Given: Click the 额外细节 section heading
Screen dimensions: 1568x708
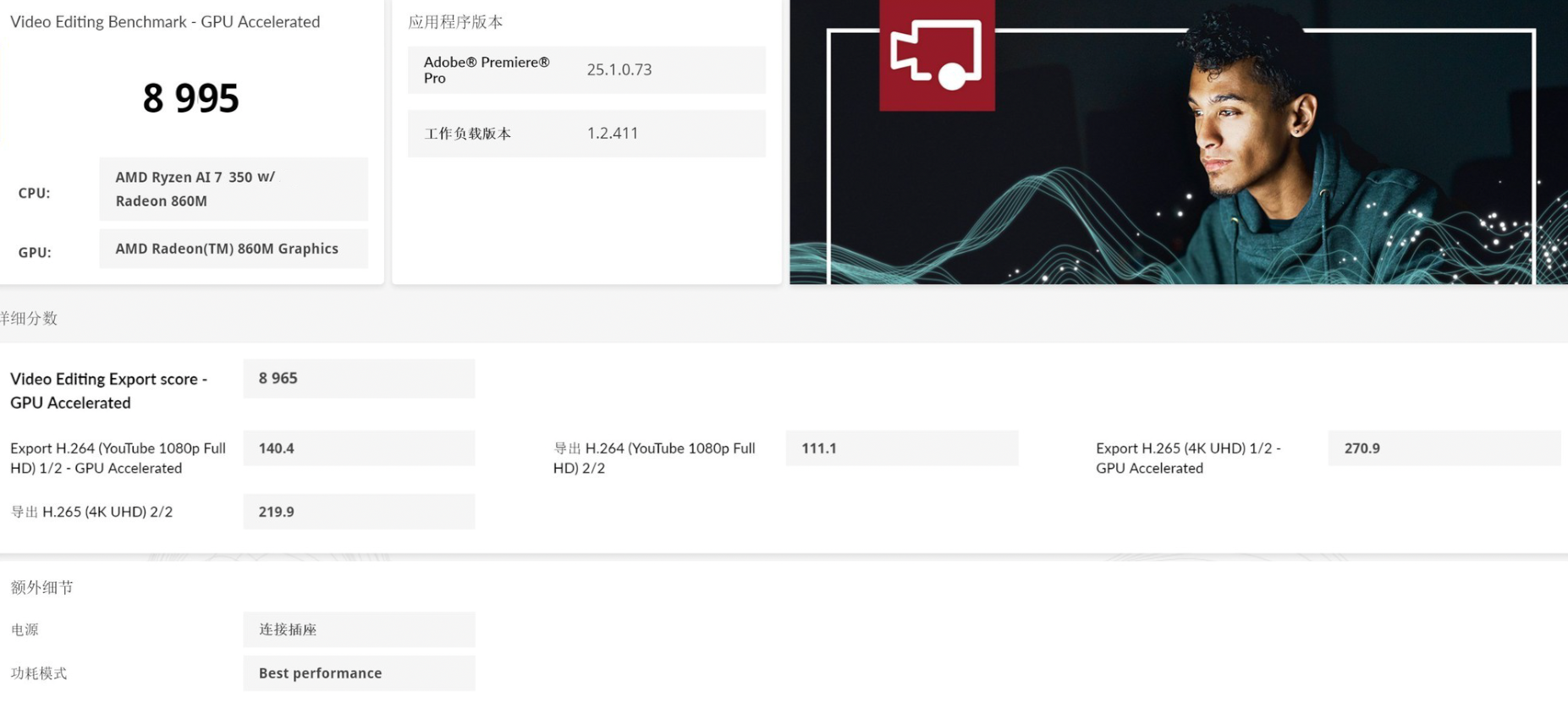Looking at the screenshot, I should coord(41,587).
